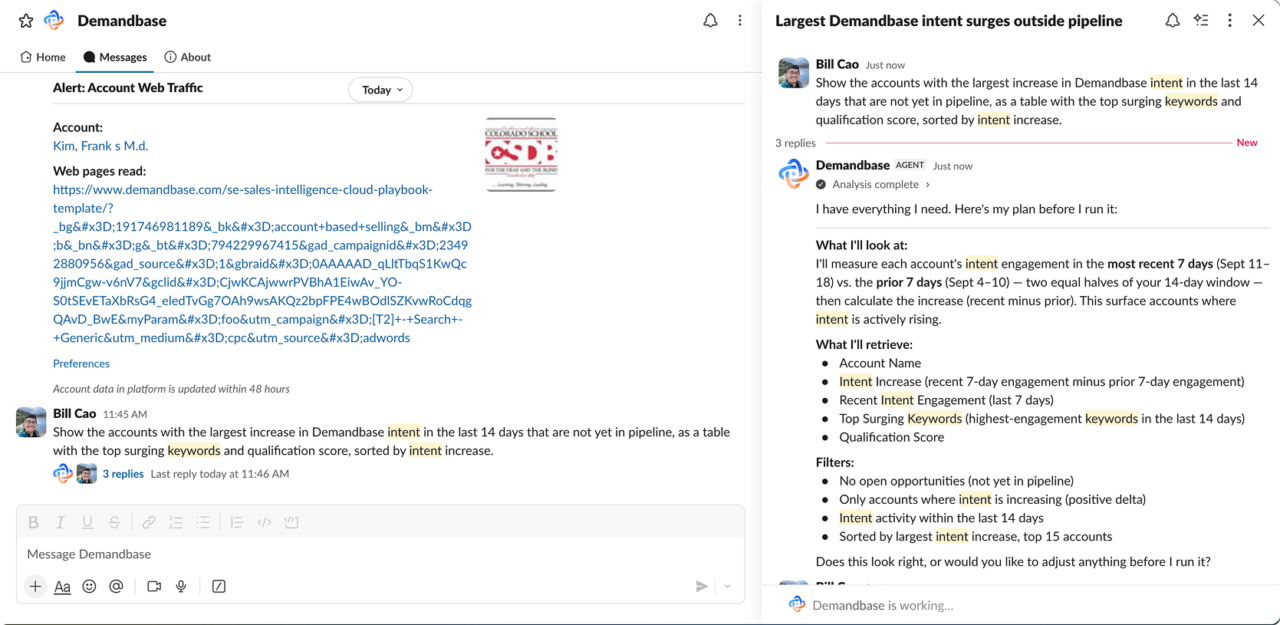Click thread's 'Just now' timestamp by Bill Cao
Screen dimensions: 1280x625
point(886,65)
